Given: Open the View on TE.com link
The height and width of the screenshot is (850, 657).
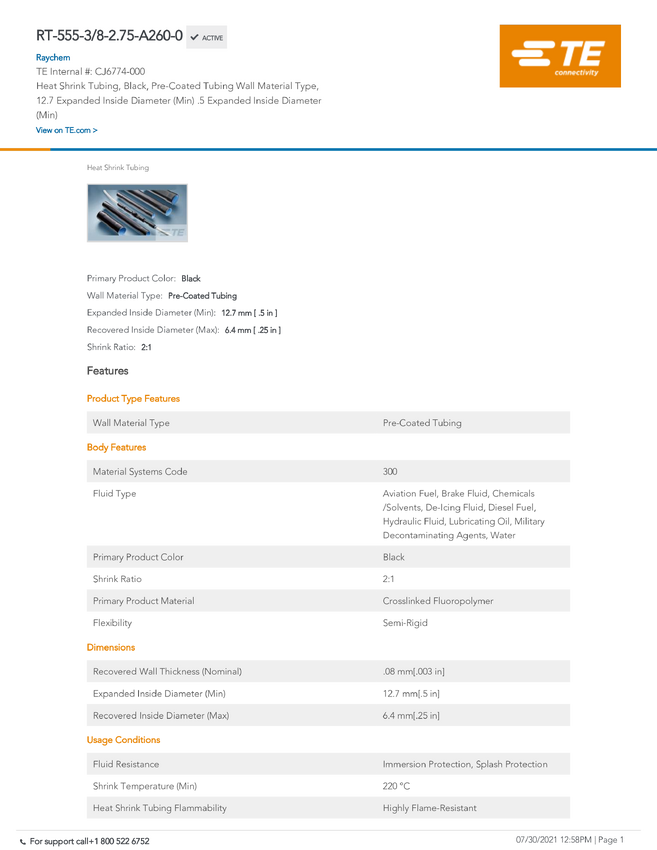Looking at the screenshot, I should click(67, 130).
